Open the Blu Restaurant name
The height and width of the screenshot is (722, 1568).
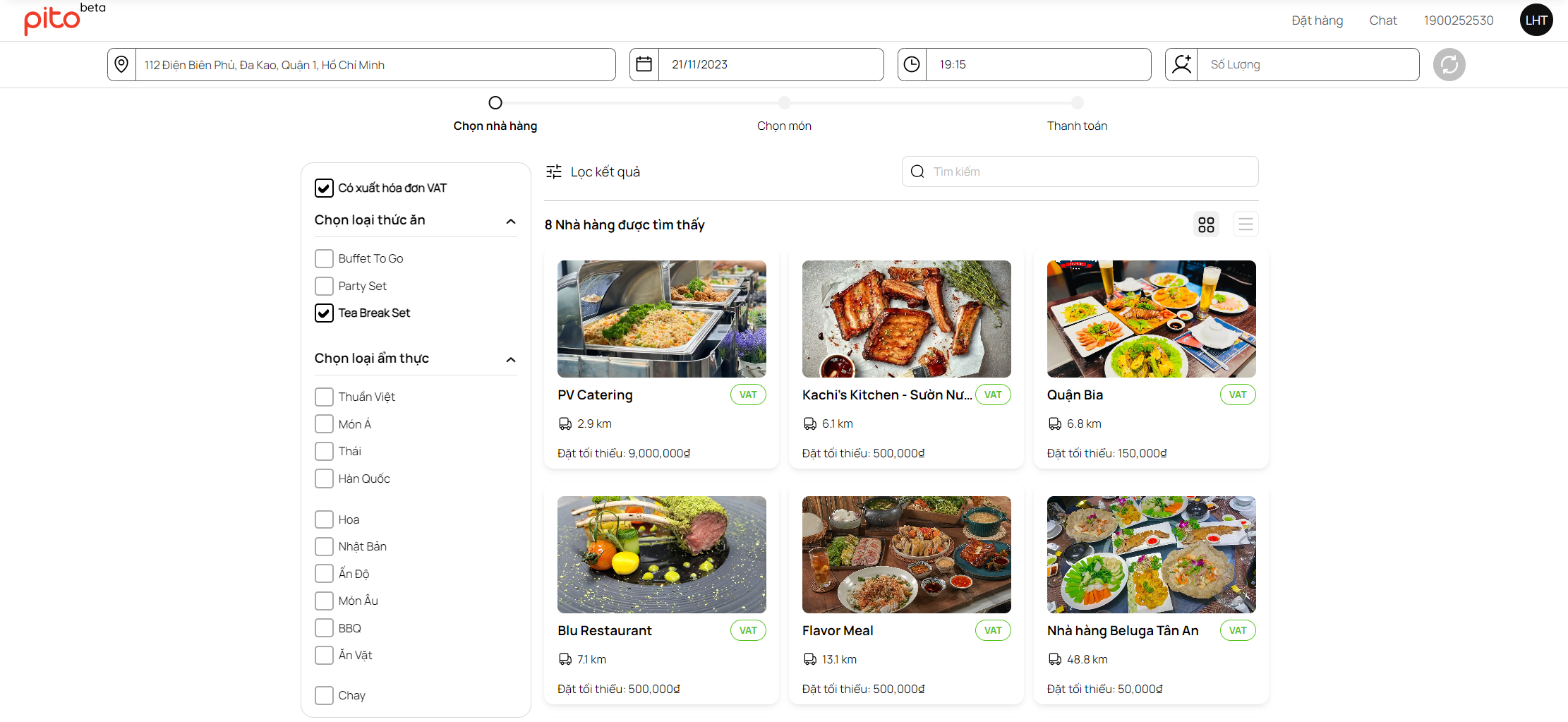(x=605, y=630)
